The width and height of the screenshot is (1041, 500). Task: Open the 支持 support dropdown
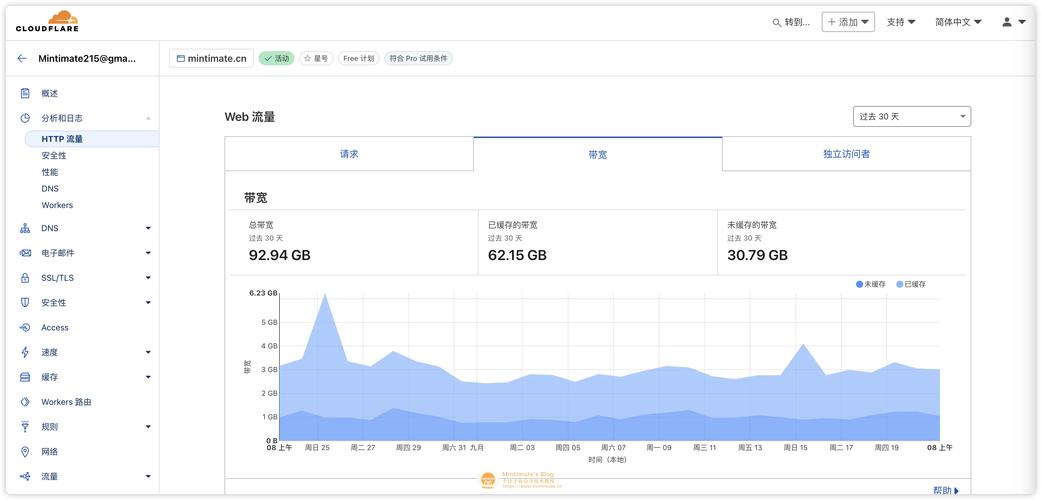tap(901, 22)
